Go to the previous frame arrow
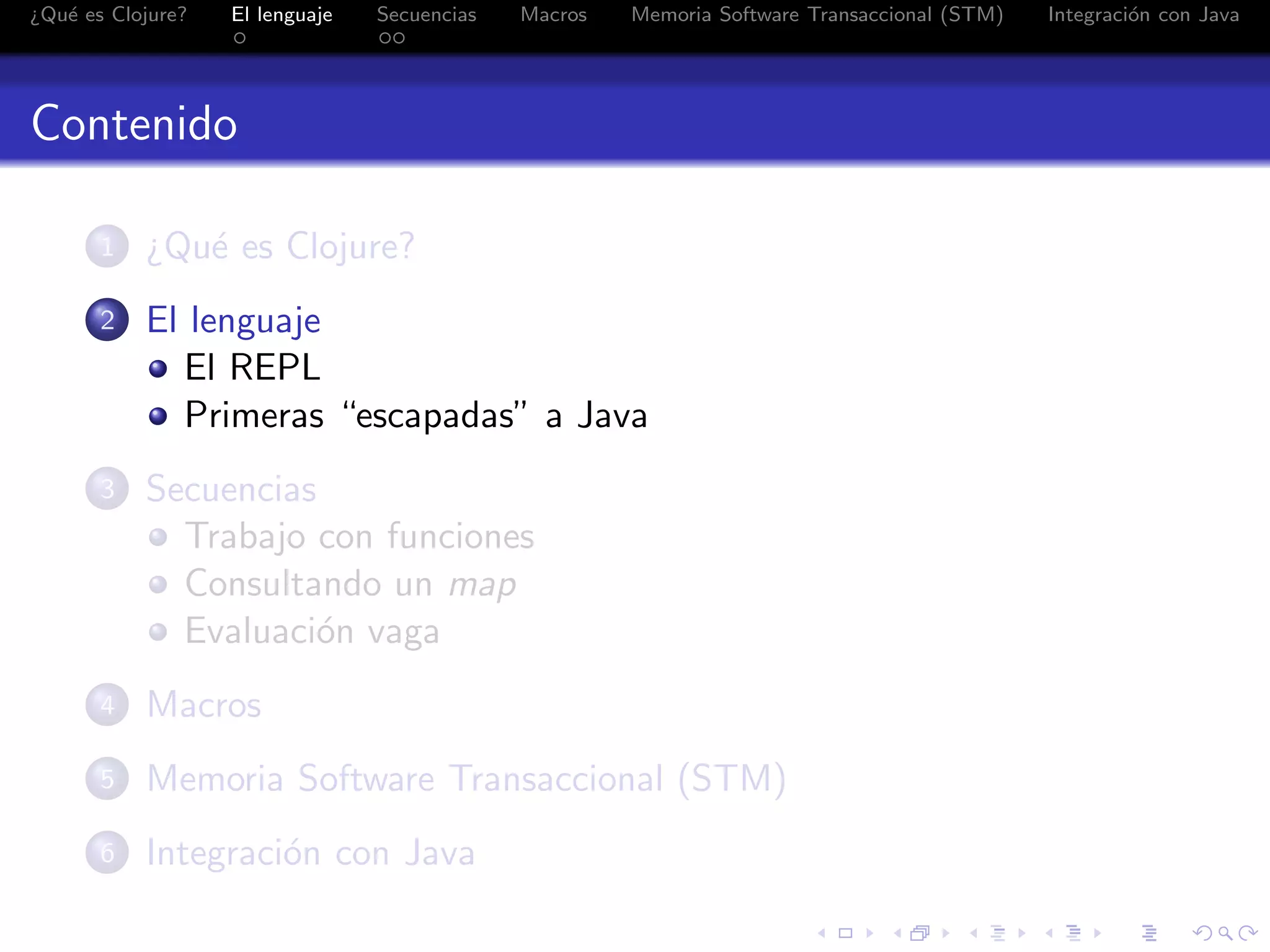This screenshot has height=952, width=1270. click(x=897, y=933)
